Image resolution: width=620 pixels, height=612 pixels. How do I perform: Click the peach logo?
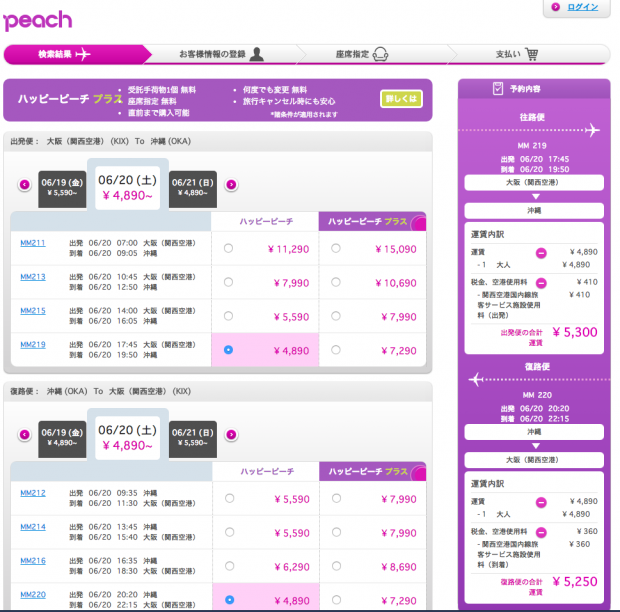tap(38, 21)
